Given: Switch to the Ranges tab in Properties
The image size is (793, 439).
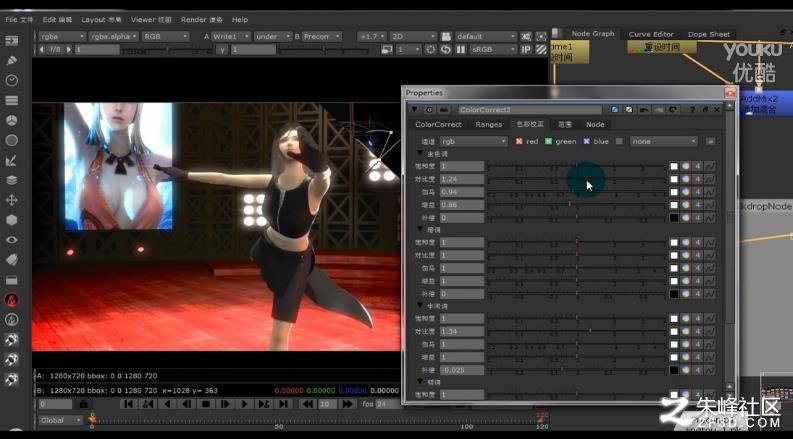Looking at the screenshot, I should click(489, 124).
